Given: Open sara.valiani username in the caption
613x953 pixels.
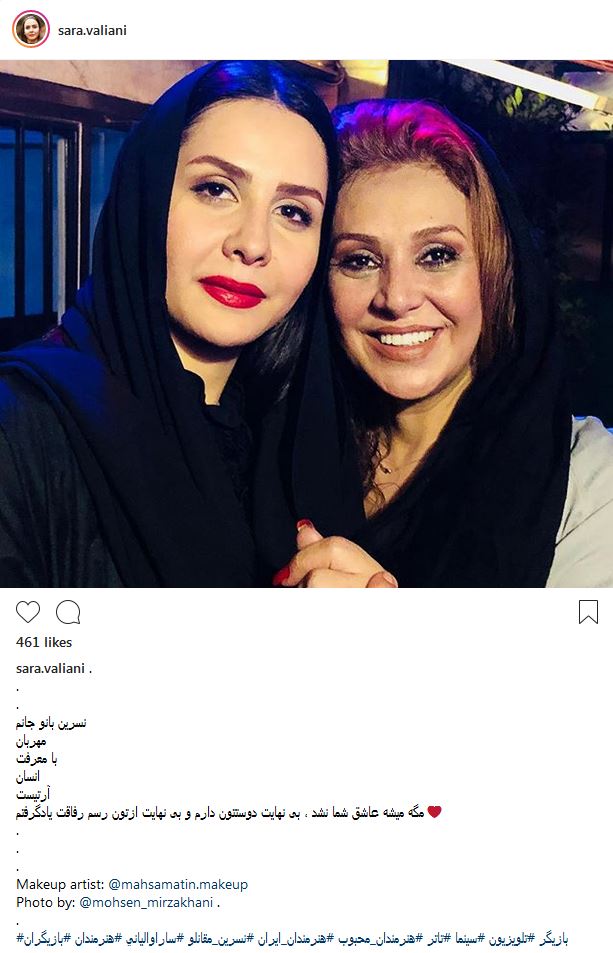Looking at the screenshot, I should click(x=50, y=668).
